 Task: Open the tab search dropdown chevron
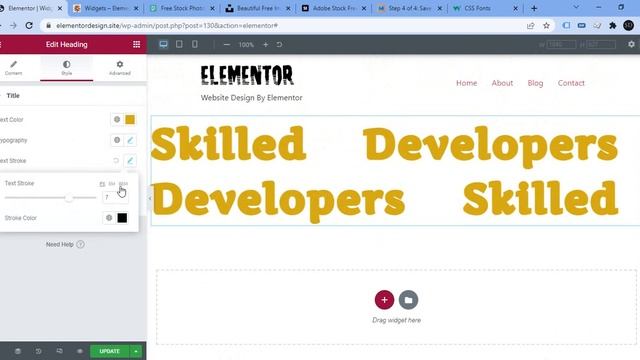[x=576, y=7]
